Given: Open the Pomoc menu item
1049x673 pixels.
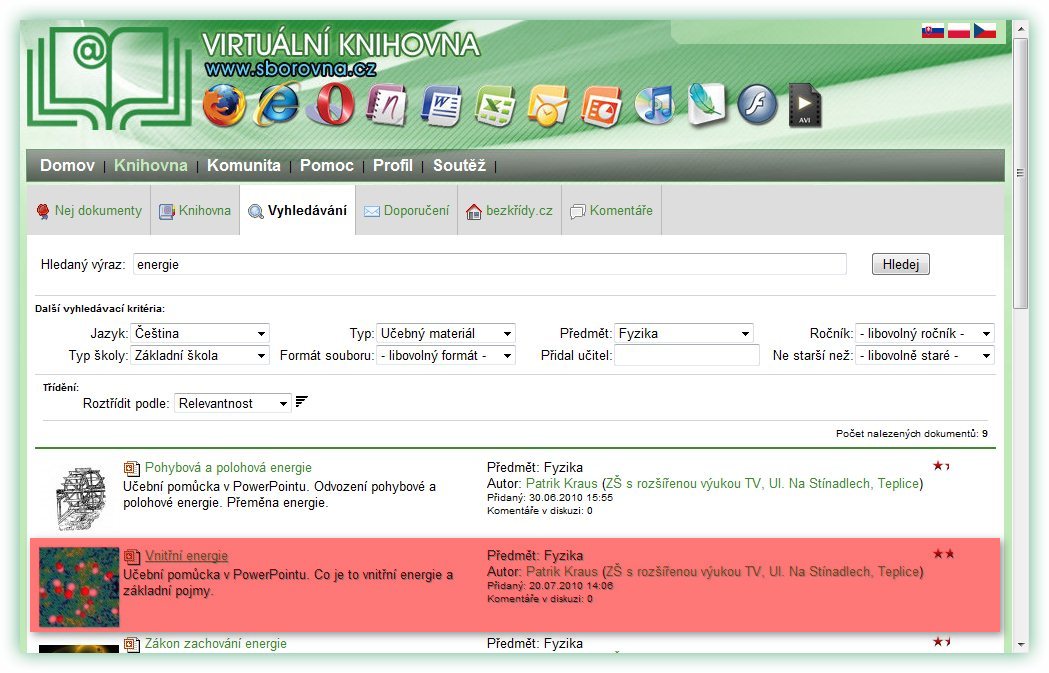Looking at the screenshot, I should click(x=326, y=165).
